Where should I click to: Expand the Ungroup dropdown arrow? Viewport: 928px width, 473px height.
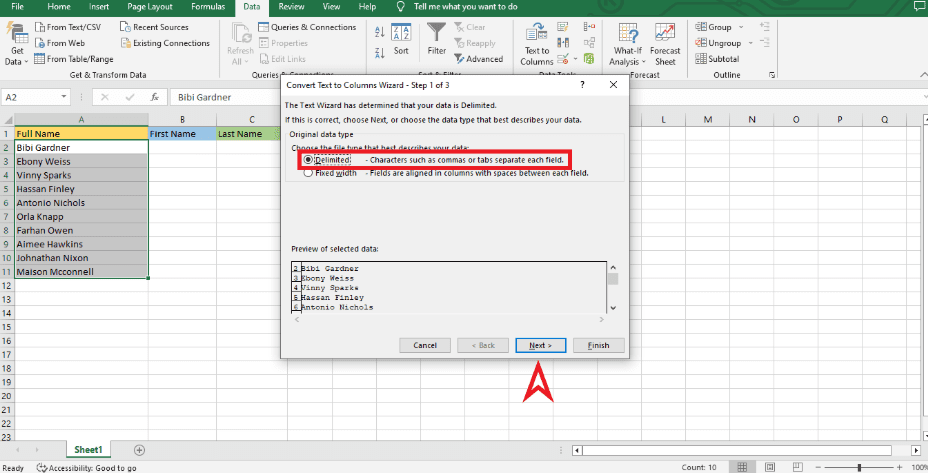[x=750, y=43]
